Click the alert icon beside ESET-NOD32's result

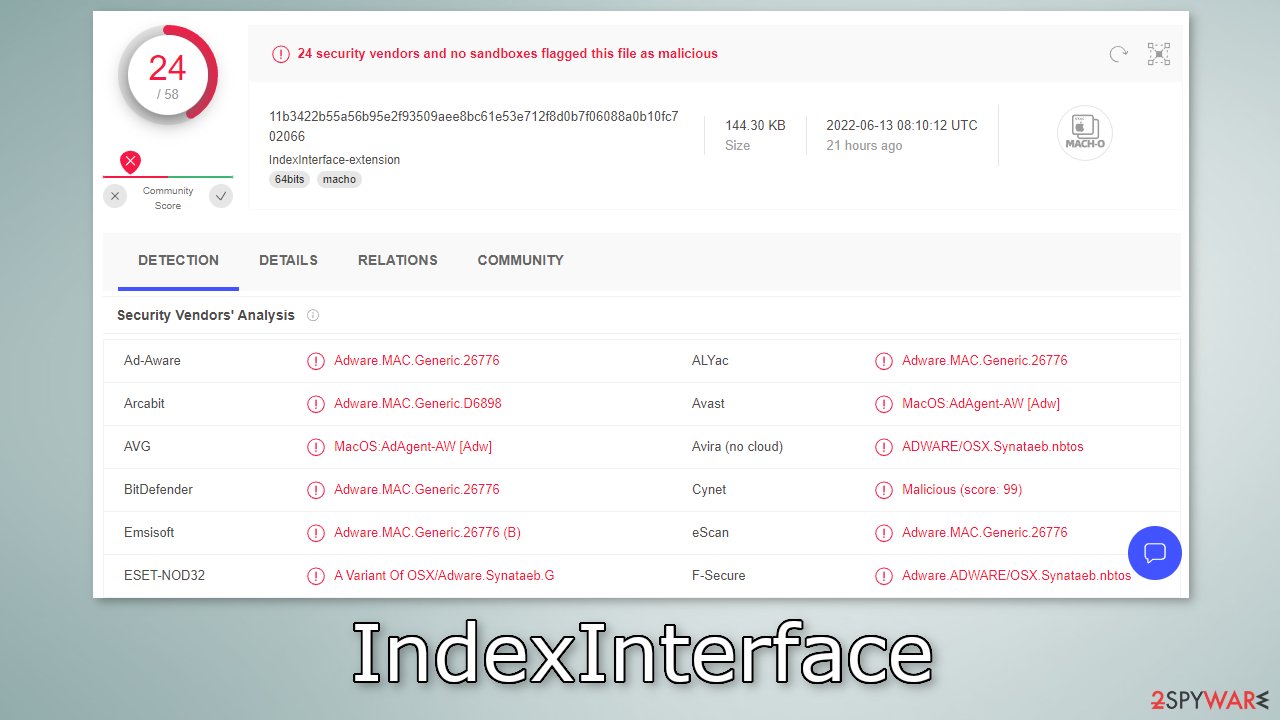pyautogui.click(x=316, y=575)
